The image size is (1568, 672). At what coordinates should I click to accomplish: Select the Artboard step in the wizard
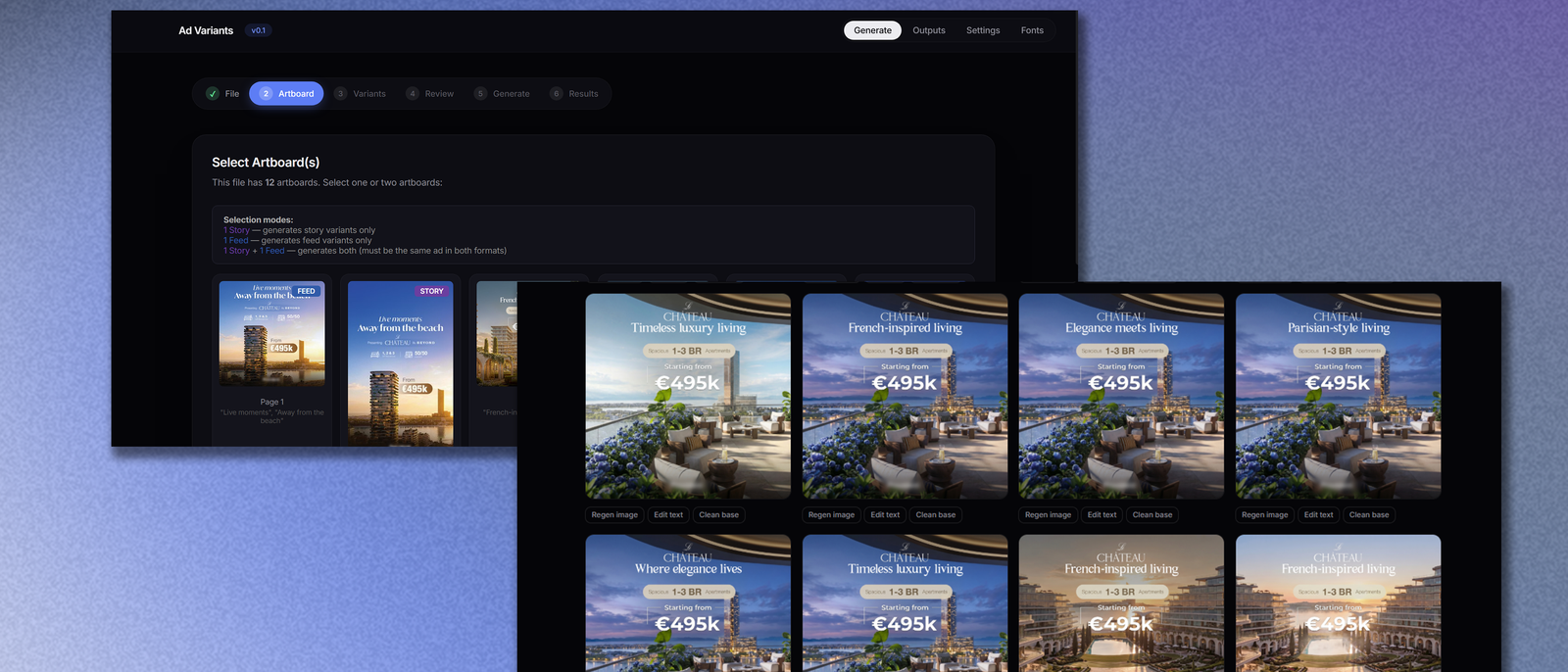[286, 94]
